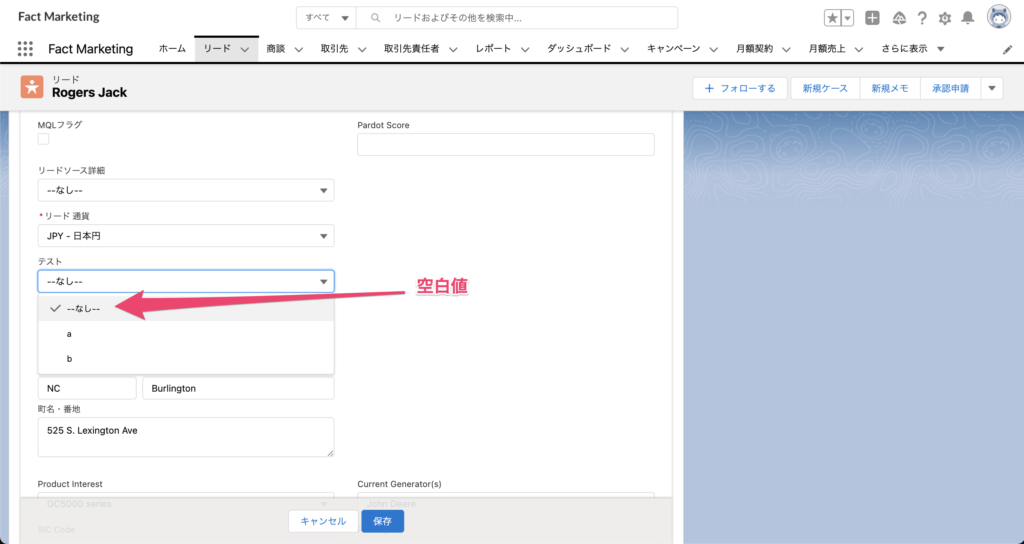Focus the global search field
The image size is (1024, 544).
point(517,18)
